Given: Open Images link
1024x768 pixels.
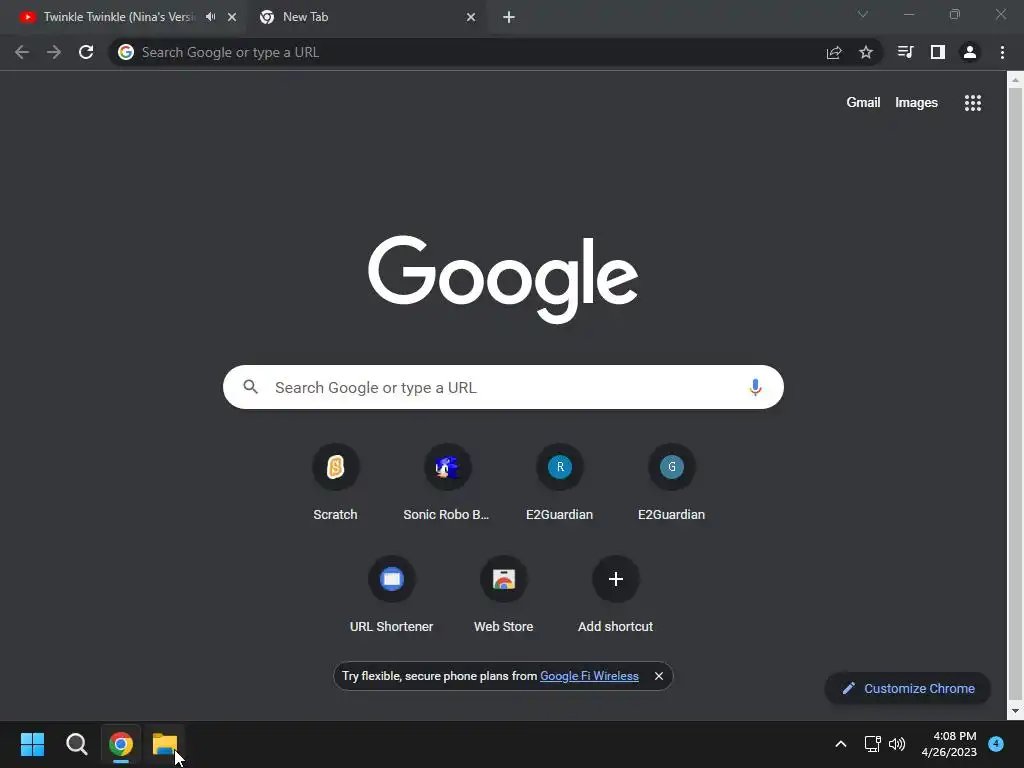Looking at the screenshot, I should pos(916,103).
